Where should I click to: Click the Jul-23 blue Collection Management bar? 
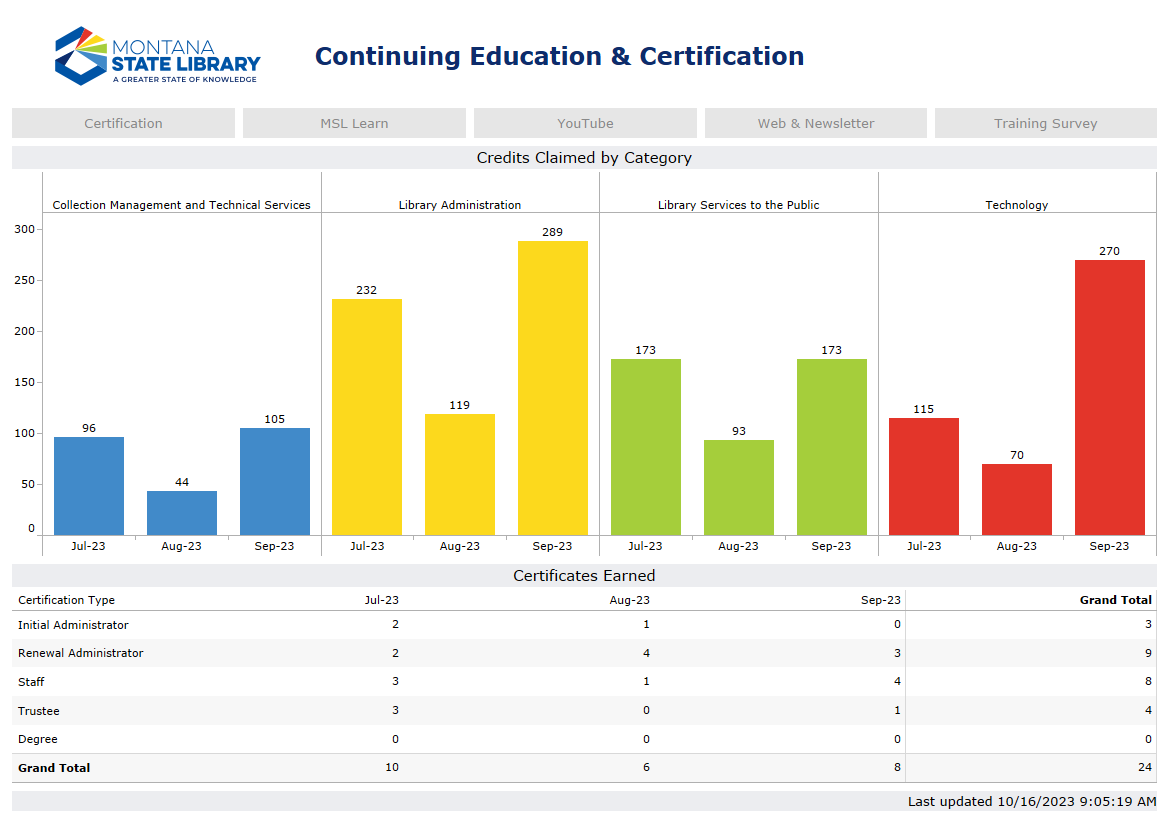pyautogui.click(x=87, y=485)
